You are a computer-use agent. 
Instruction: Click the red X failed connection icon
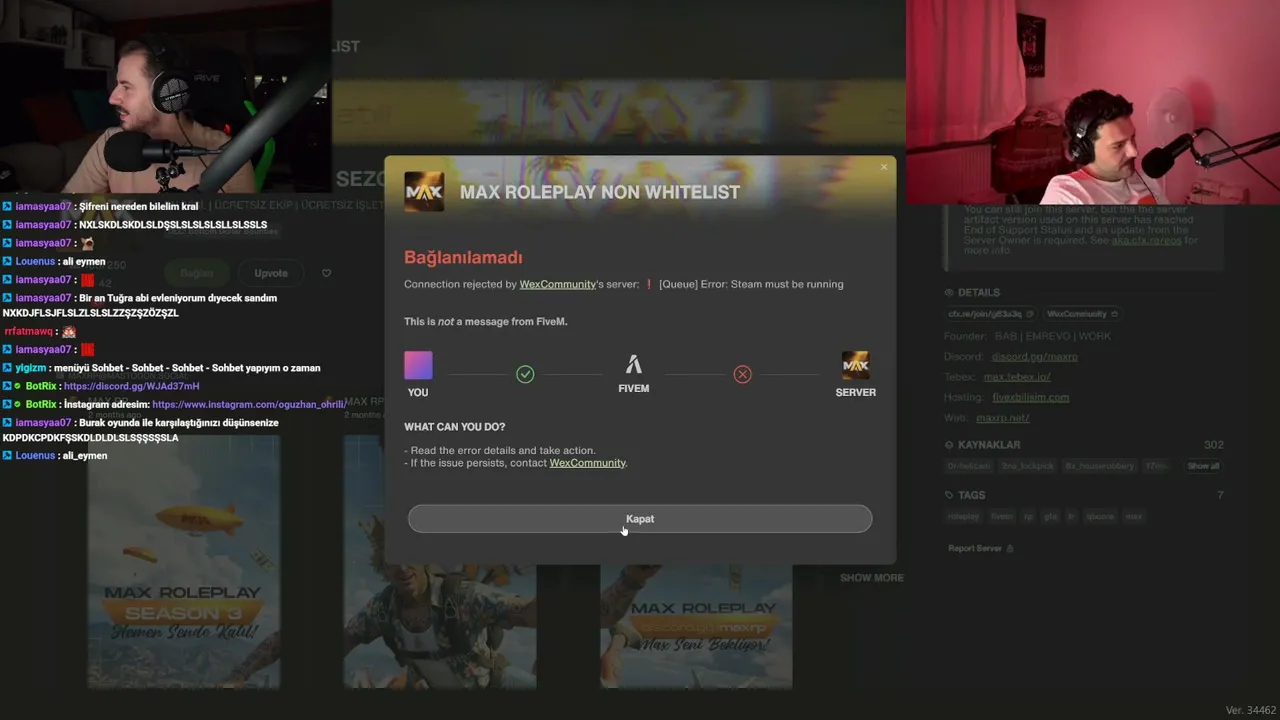[x=742, y=374]
